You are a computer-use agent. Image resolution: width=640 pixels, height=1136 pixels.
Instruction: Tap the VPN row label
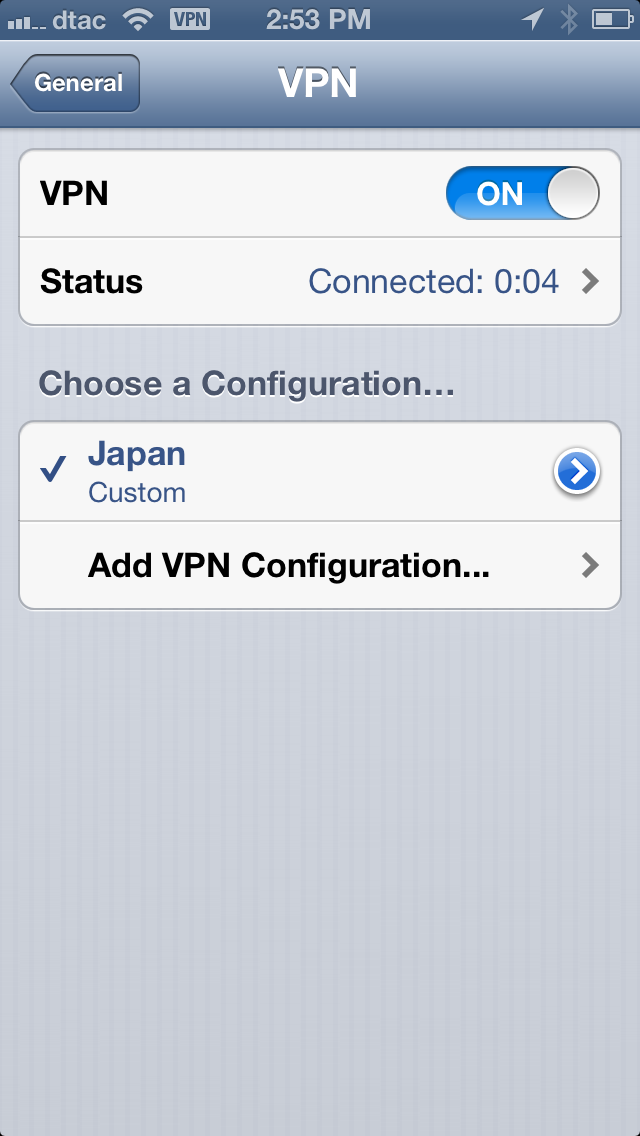pos(75,193)
